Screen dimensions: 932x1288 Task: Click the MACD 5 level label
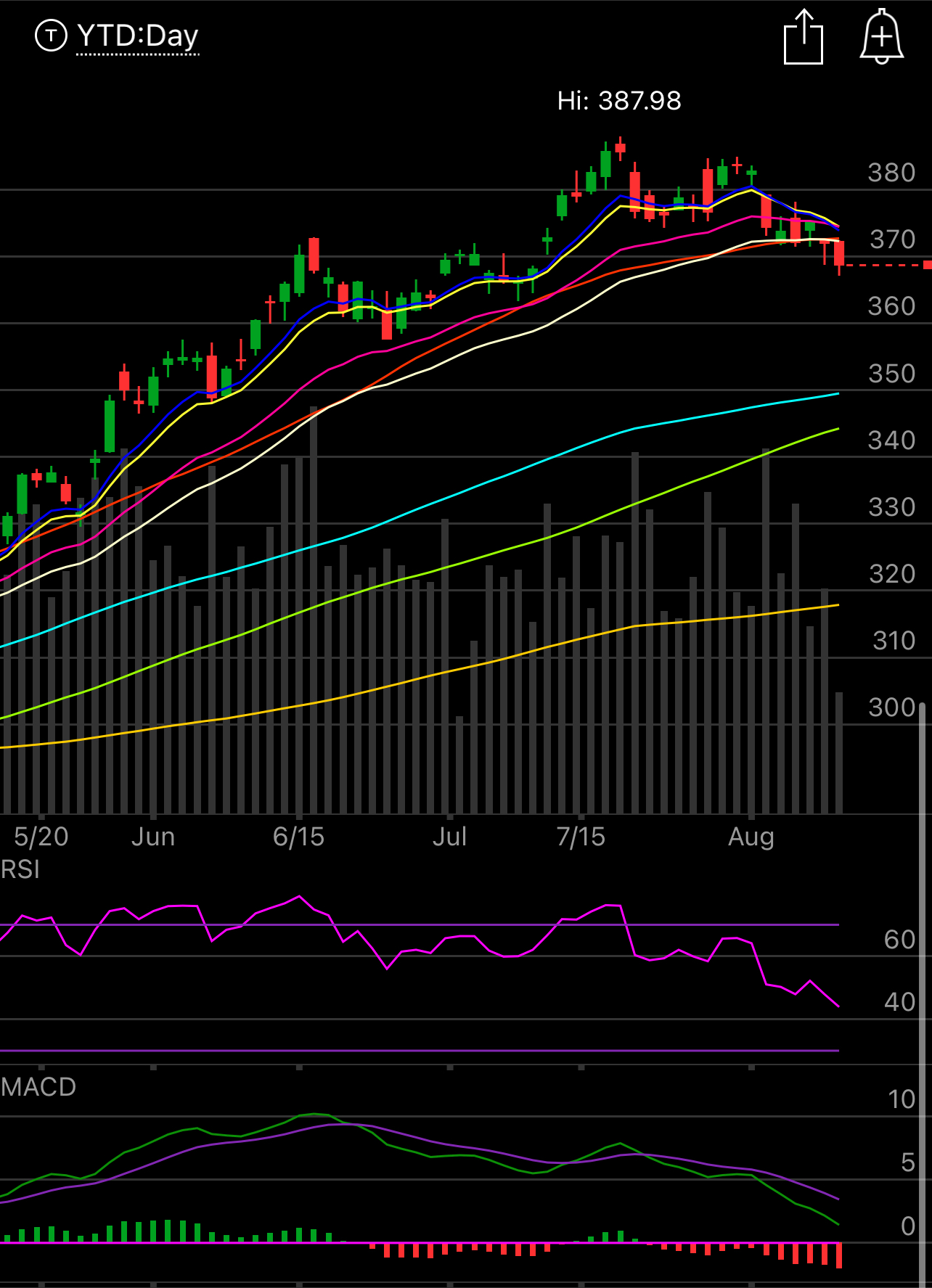(x=908, y=1162)
